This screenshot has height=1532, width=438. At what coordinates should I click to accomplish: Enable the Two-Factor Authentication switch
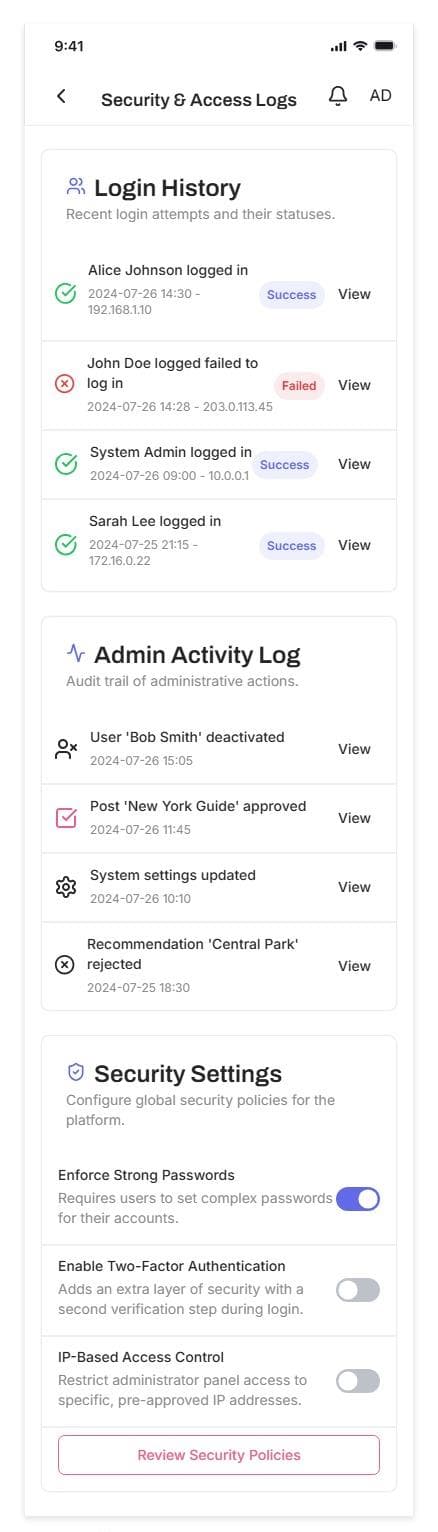coord(358,1290)
